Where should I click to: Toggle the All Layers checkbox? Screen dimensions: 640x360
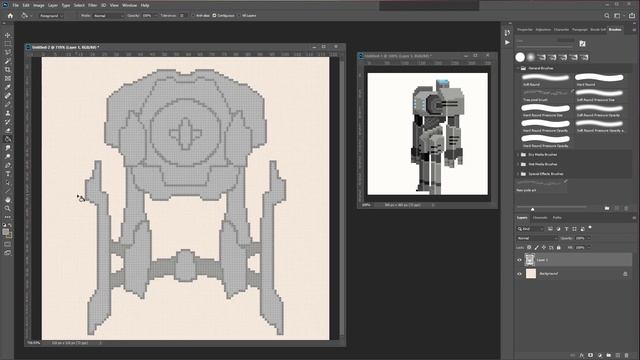[239, 16]
